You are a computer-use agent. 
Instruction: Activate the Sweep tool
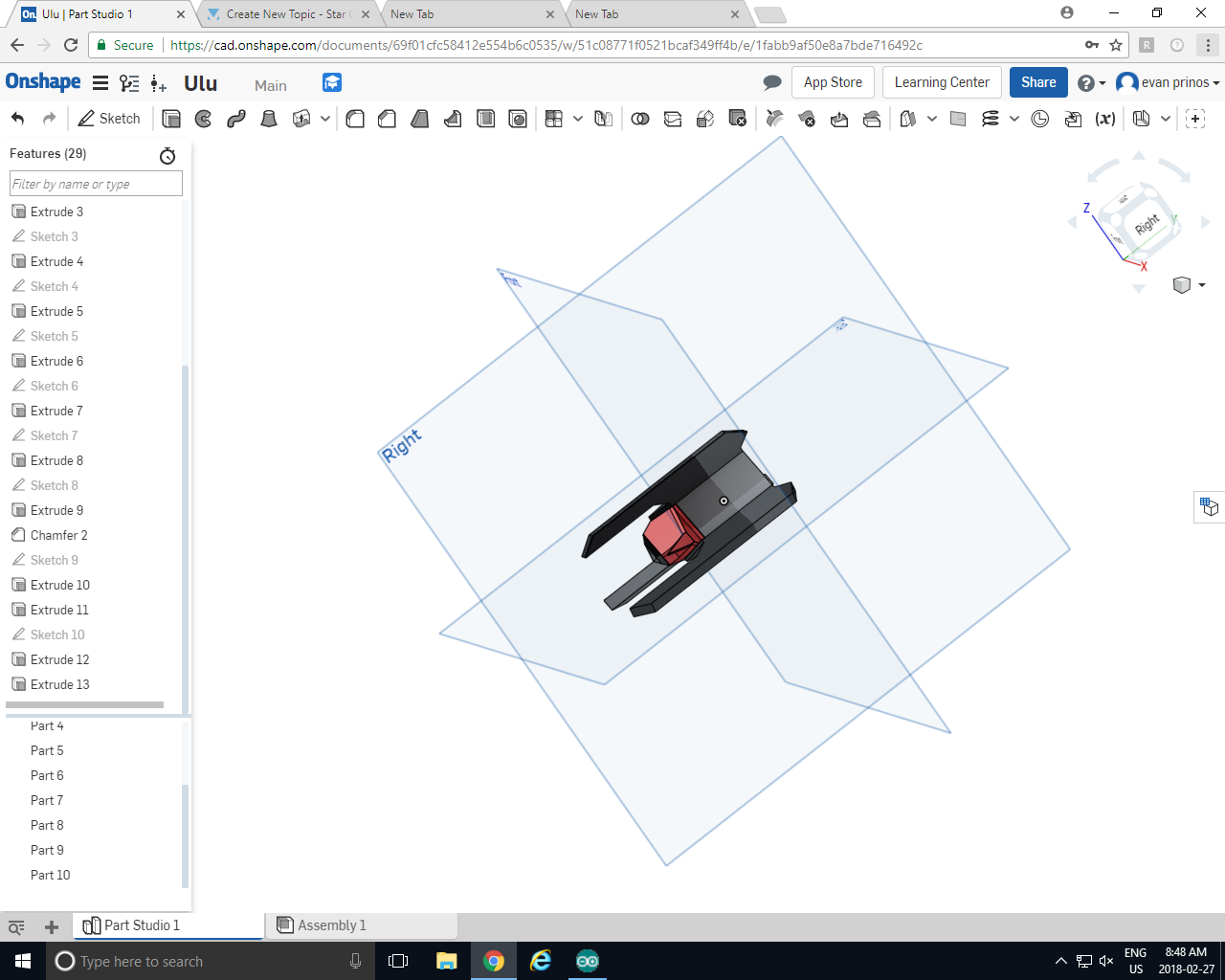pyautogui.click(x=236, y=119)
